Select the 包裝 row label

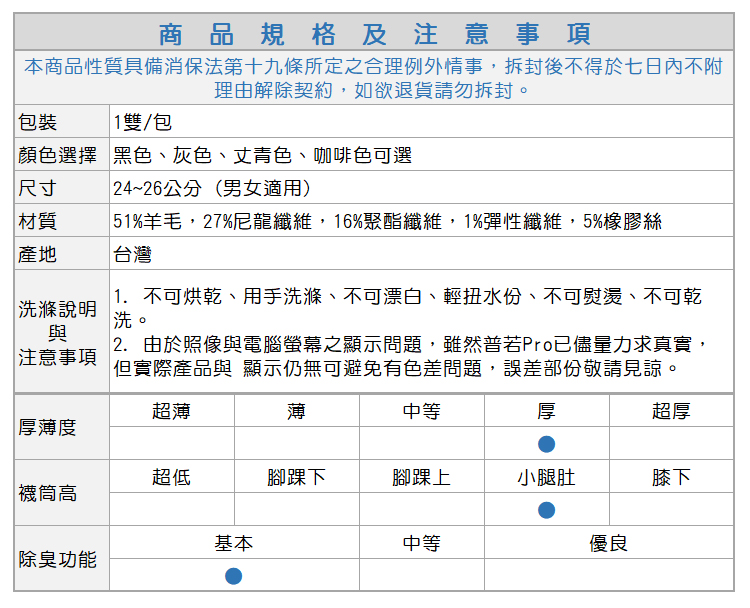38,123
